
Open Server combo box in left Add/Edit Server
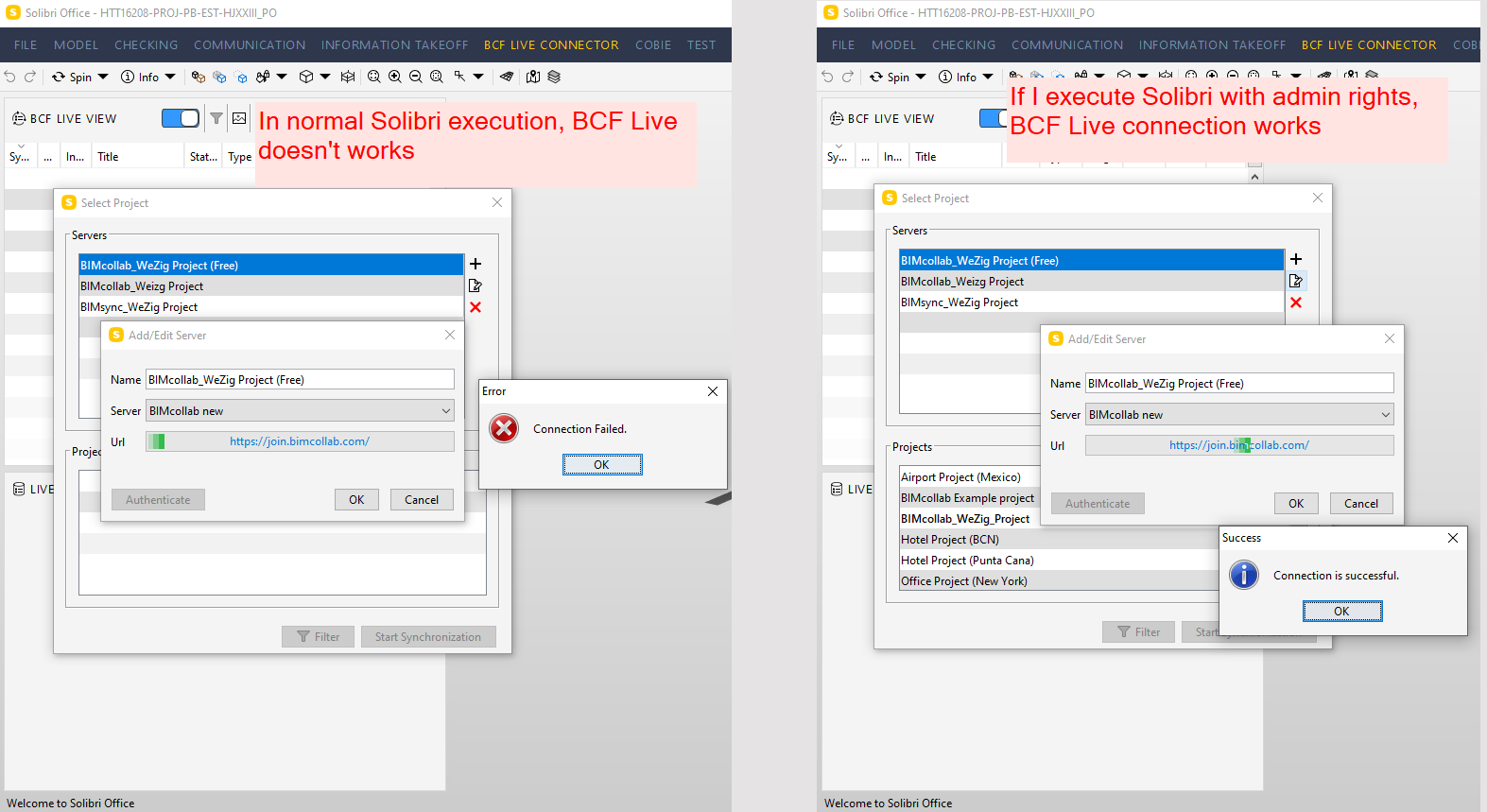click(300, 411)
